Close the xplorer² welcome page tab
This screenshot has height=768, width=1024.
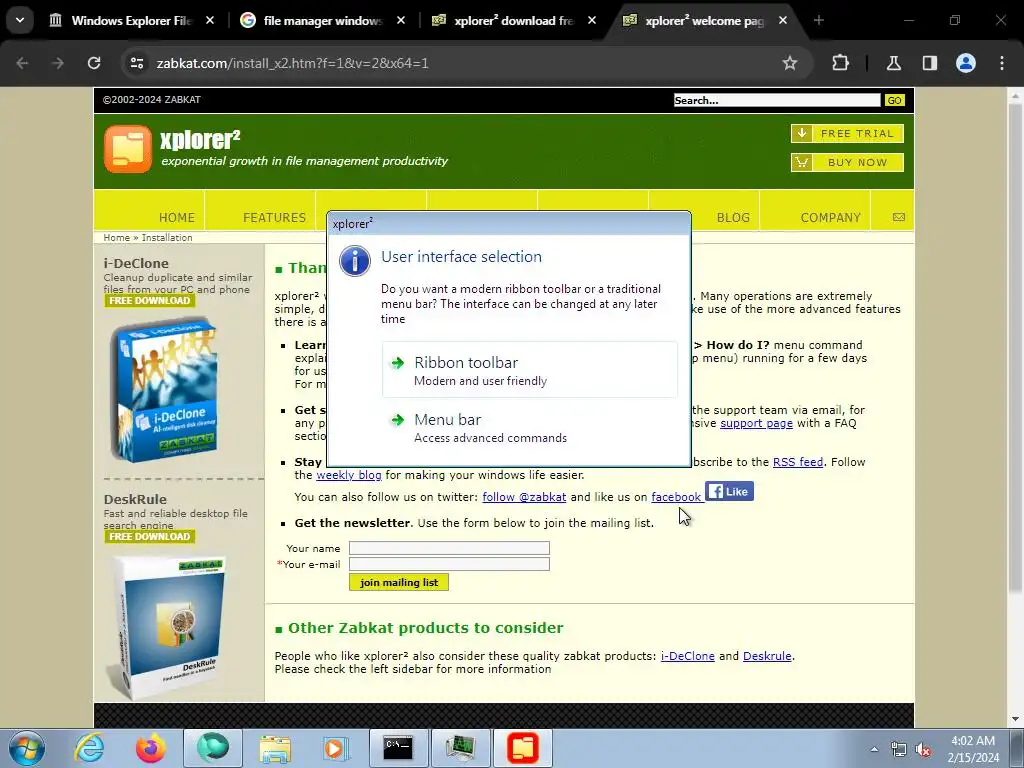tap(782, 20)
